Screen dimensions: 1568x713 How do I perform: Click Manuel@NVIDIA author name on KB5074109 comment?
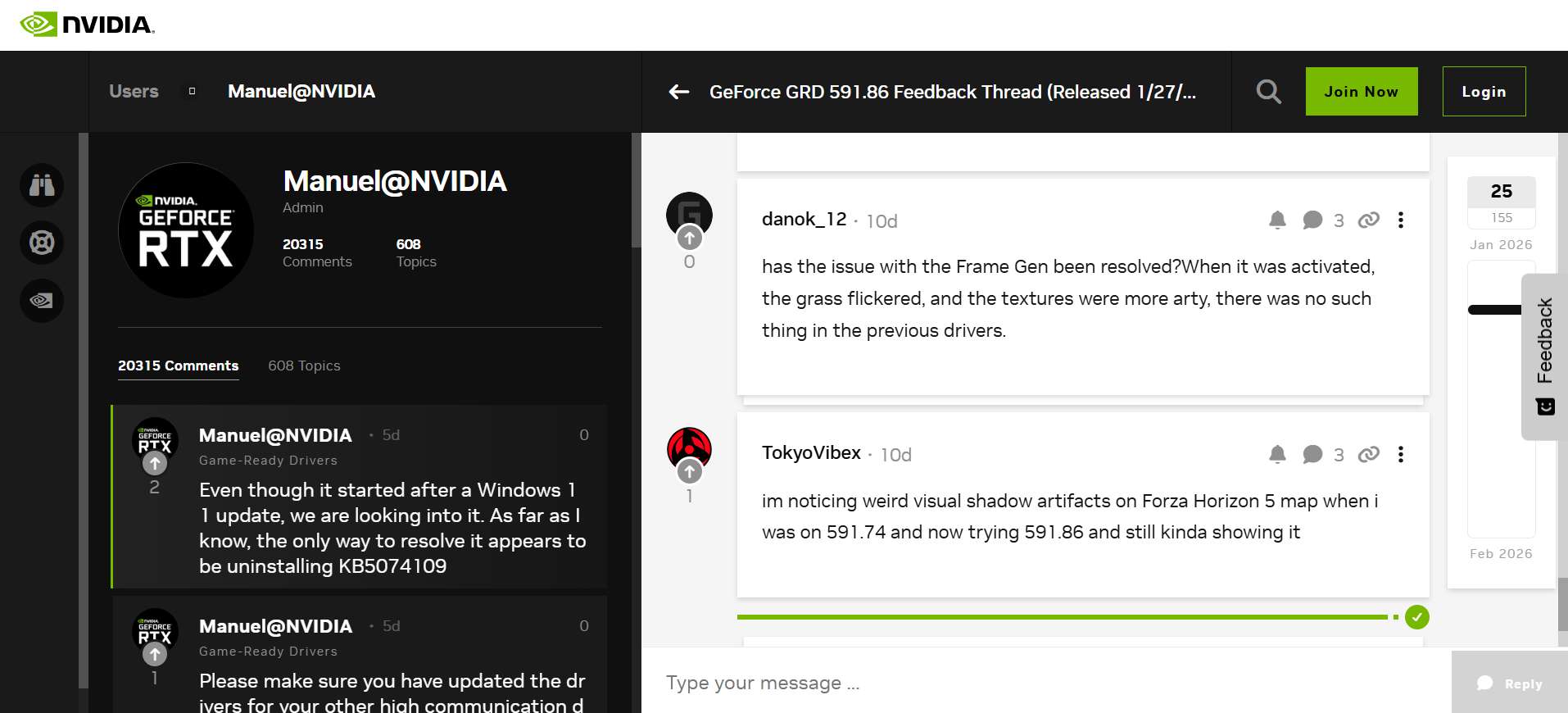click(x=275, y=435)
